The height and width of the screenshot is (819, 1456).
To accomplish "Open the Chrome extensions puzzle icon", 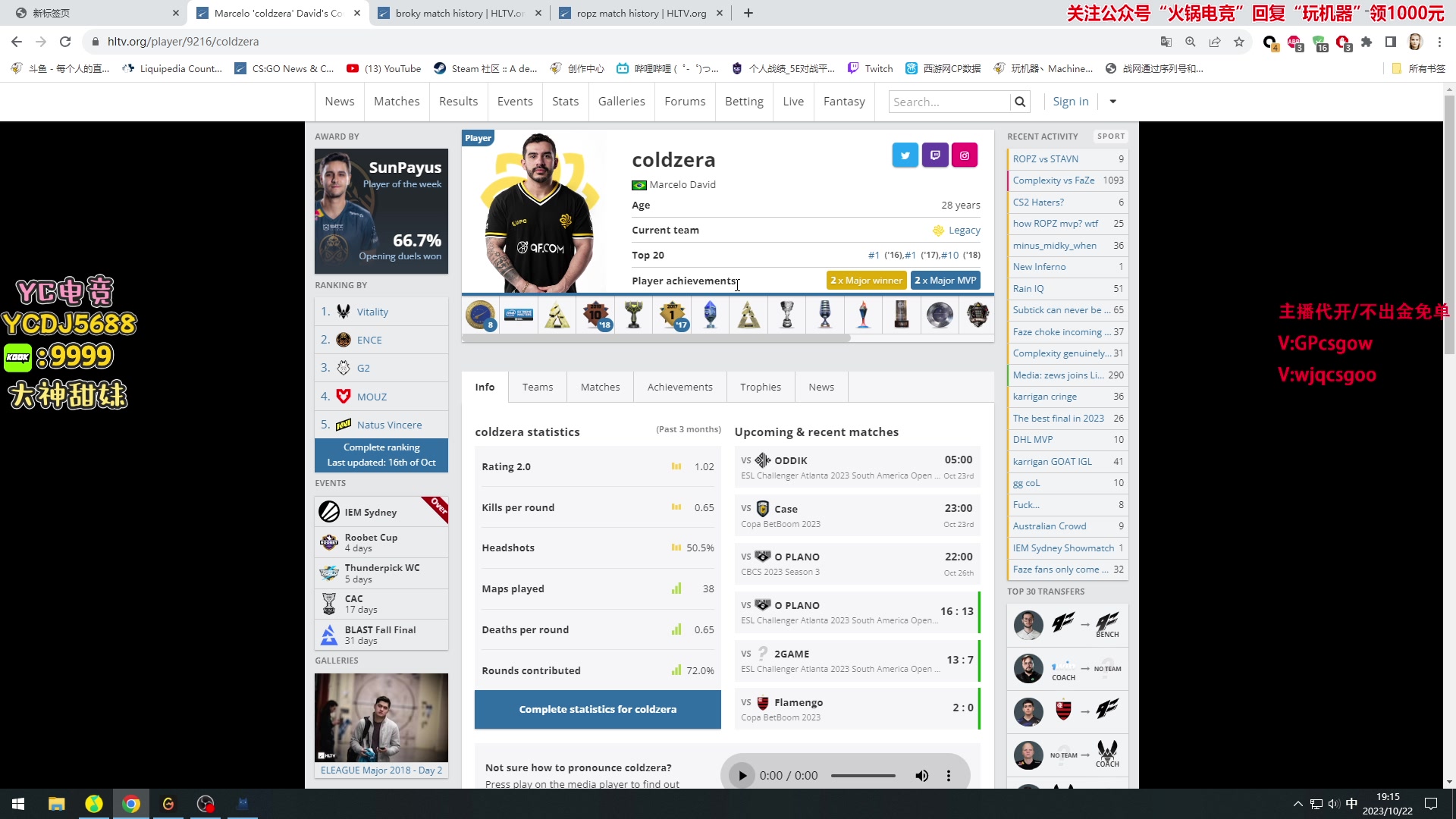I will click(x=1367, y=42).
